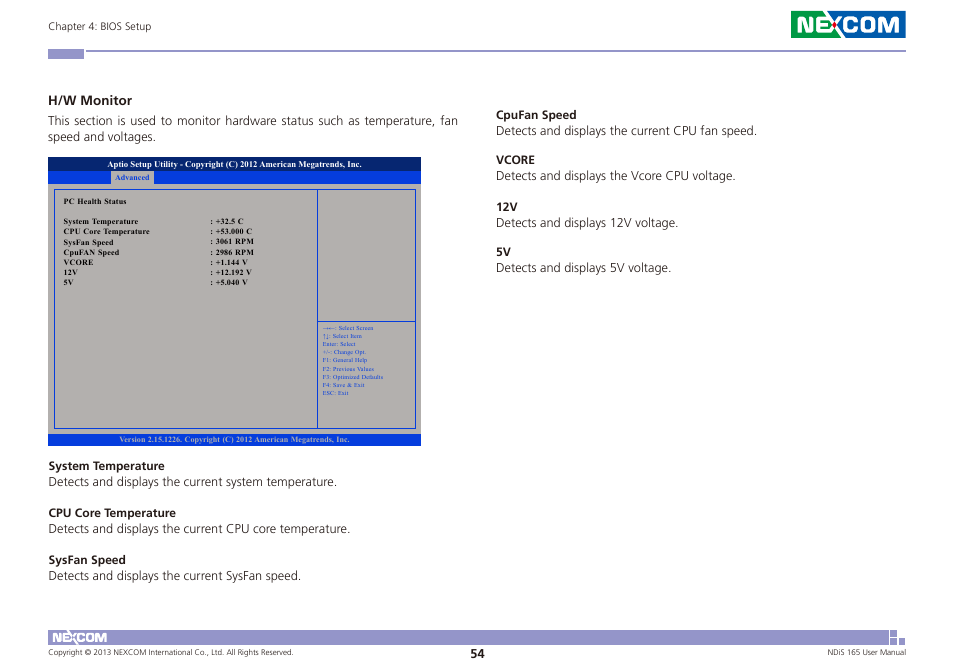Select System Temperature row label in BIOS
Viewport: 954px width, 672px height.
[100, 221]
